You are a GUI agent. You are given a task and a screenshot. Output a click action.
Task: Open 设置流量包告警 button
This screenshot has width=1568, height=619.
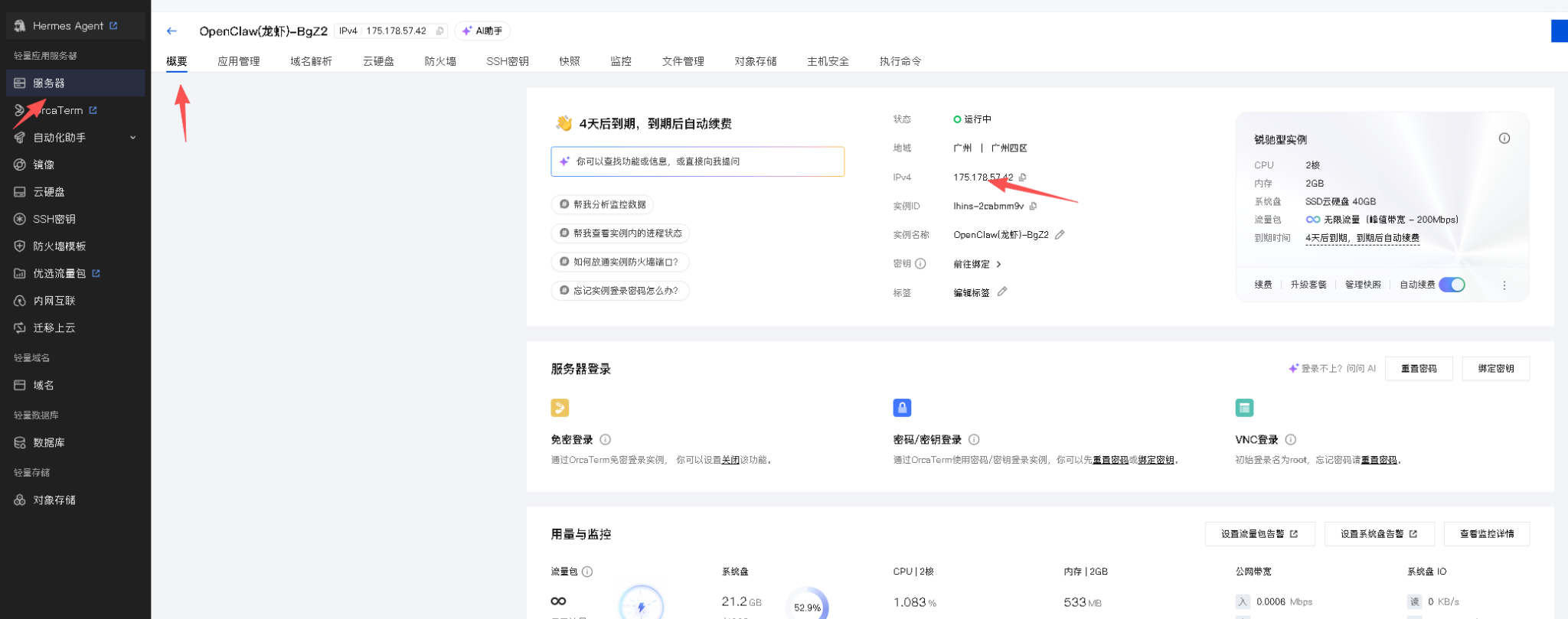[x=1259, y=534]
